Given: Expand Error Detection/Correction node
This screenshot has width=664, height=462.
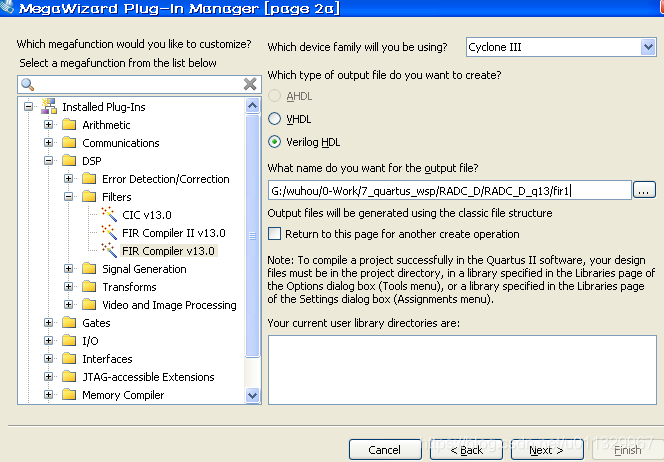Looking at the screenshot, I should coord(68,178).
